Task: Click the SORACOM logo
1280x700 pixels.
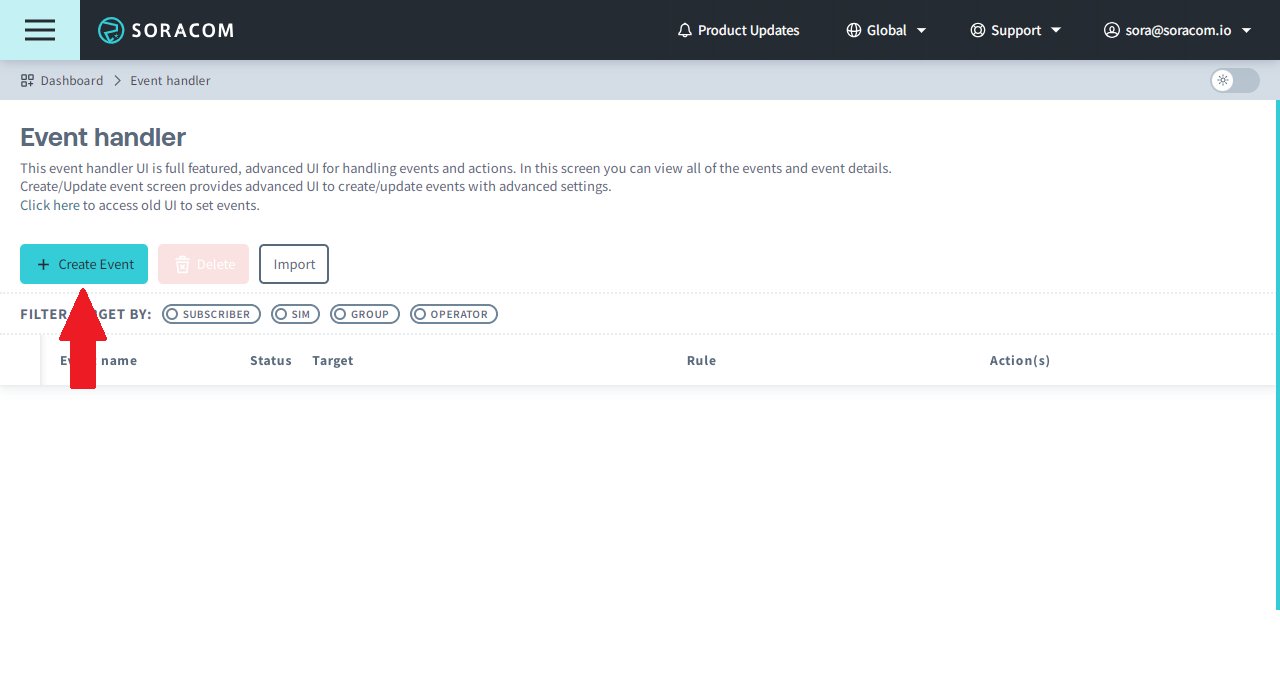Action: pyautogui.click(x=165, y=30)
